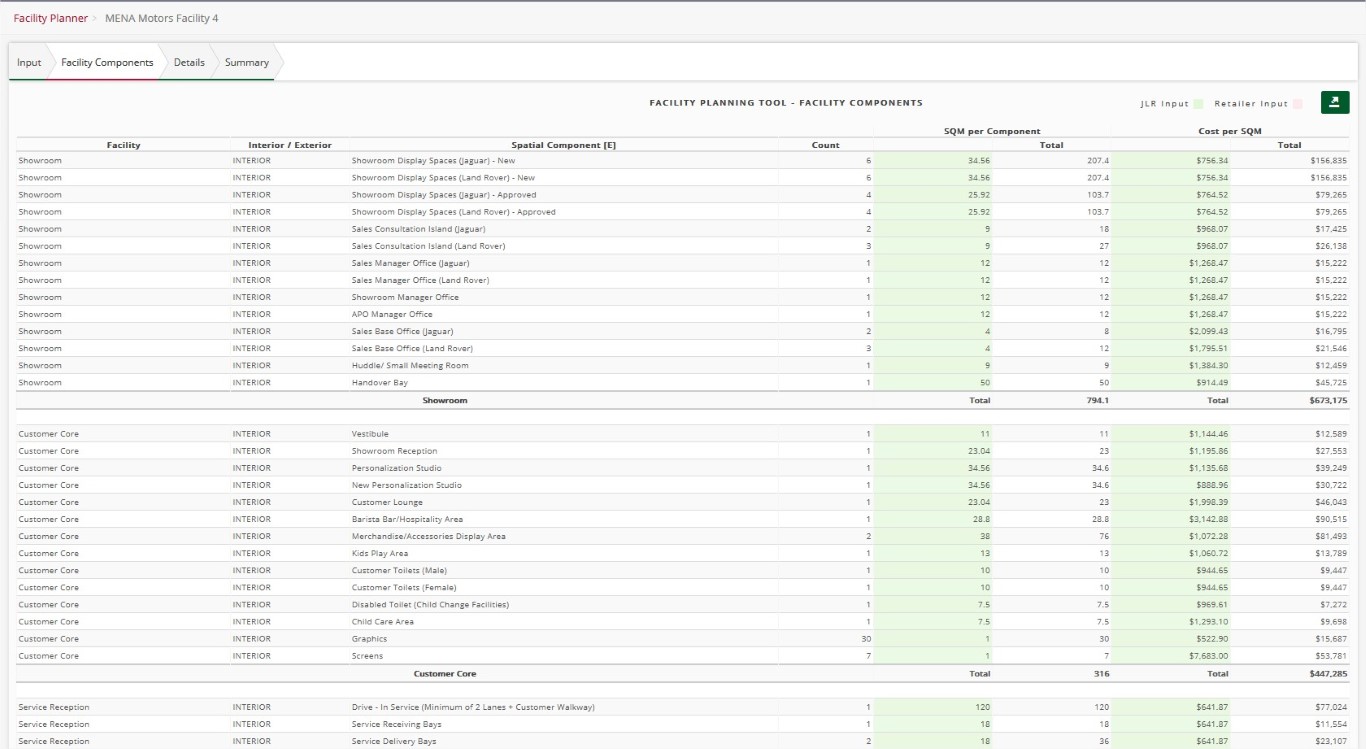Click MENA Motors Facility 4 breadcrumb
This screenshot has width=1366, height=749.
tap(161, 18)
